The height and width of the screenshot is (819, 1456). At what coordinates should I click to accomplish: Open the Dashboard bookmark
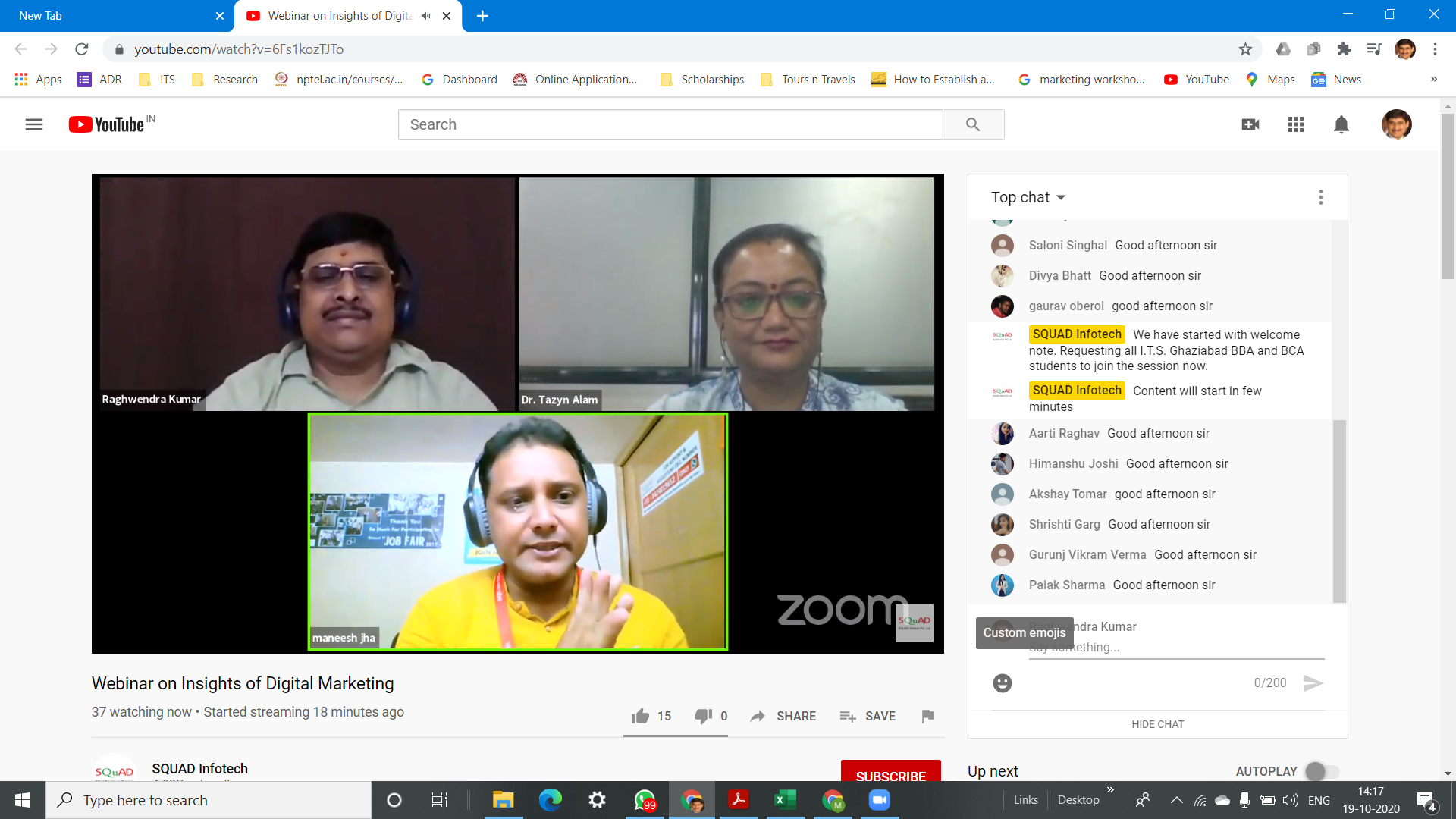[x=460, y=80]
